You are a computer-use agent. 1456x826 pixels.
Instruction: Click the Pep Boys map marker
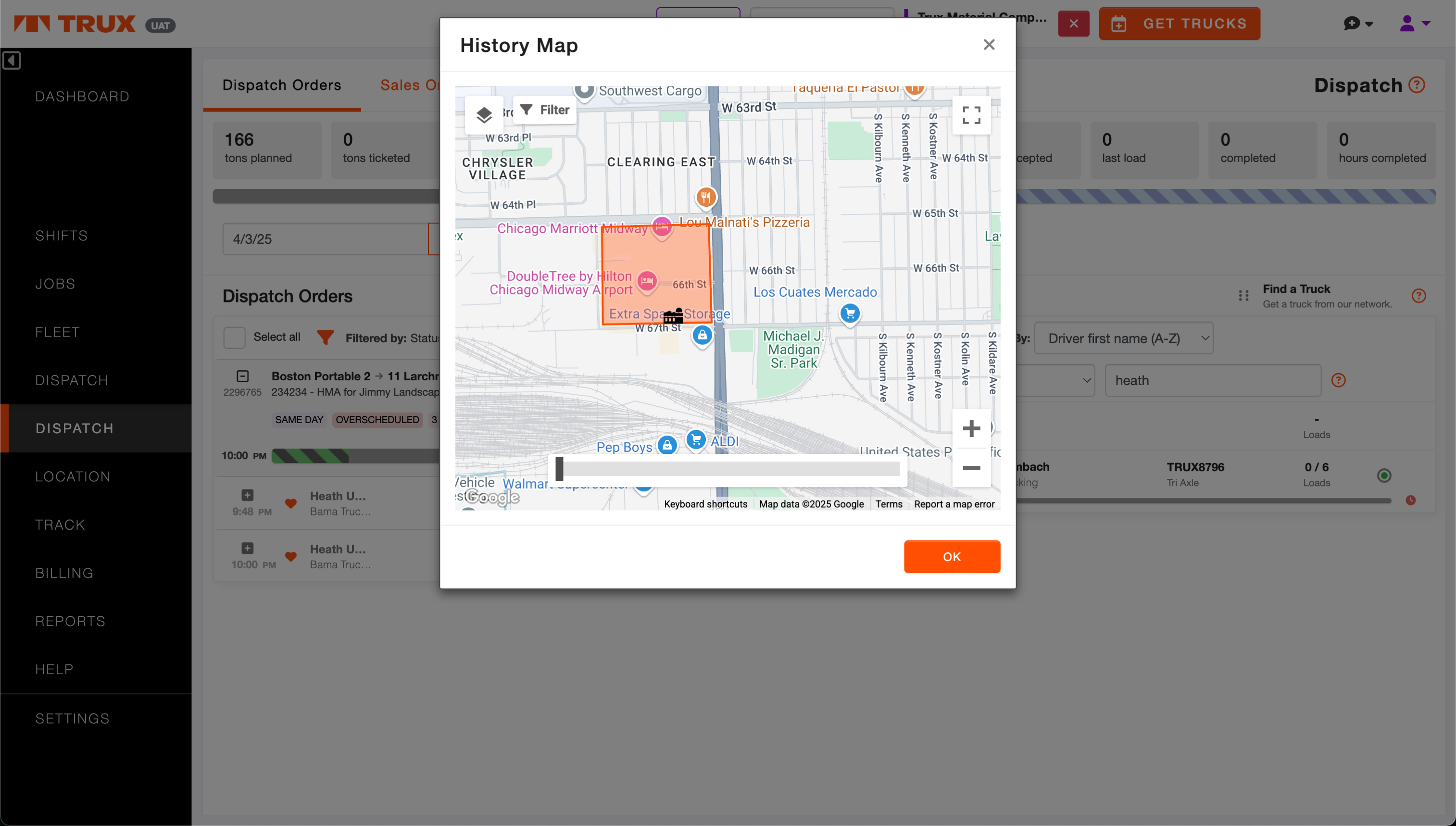[667, 446]
